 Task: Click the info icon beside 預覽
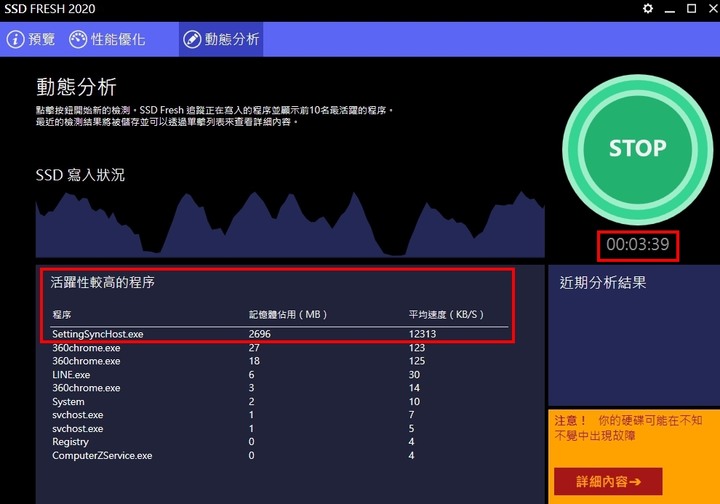[x=15, y=39]
